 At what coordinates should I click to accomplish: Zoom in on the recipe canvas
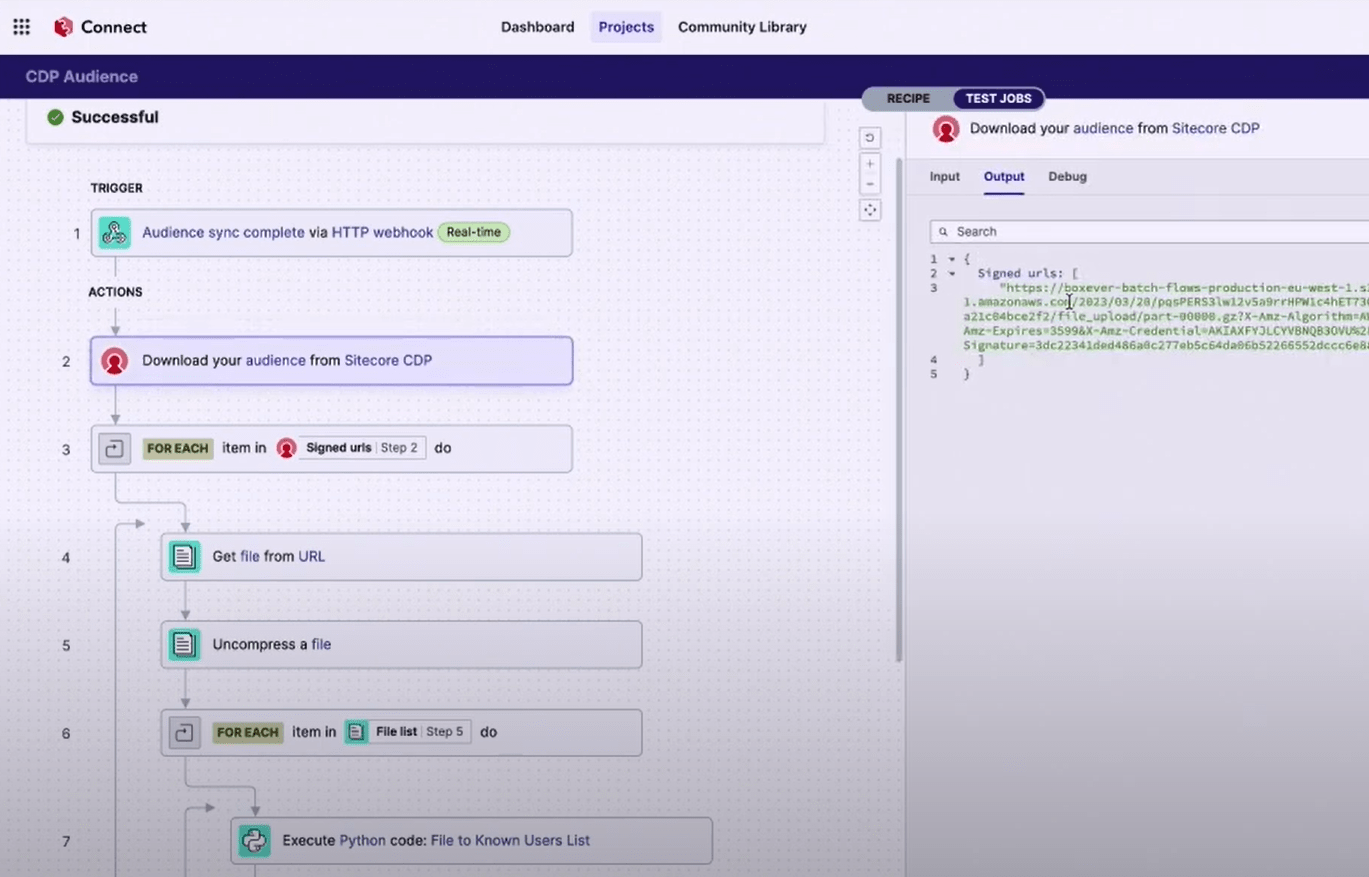[870, 163]
